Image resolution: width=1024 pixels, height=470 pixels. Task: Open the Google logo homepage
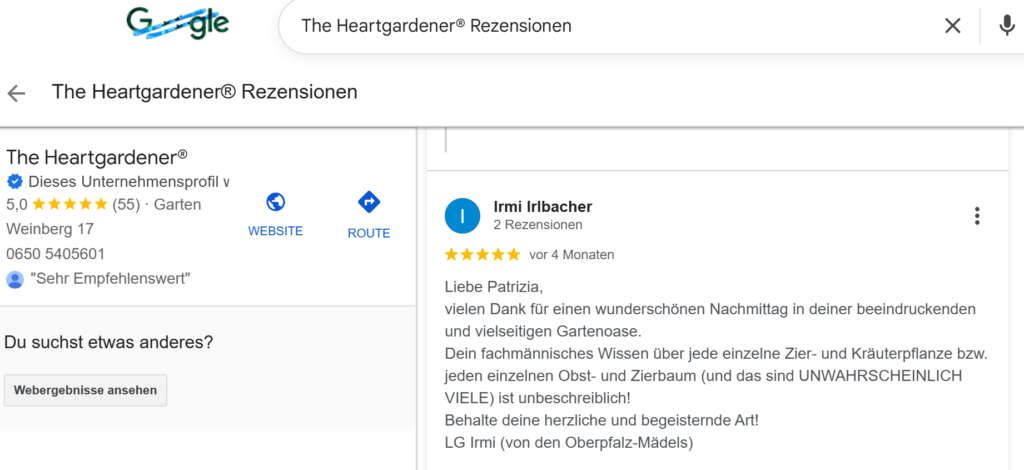click(x=178, y=24)
